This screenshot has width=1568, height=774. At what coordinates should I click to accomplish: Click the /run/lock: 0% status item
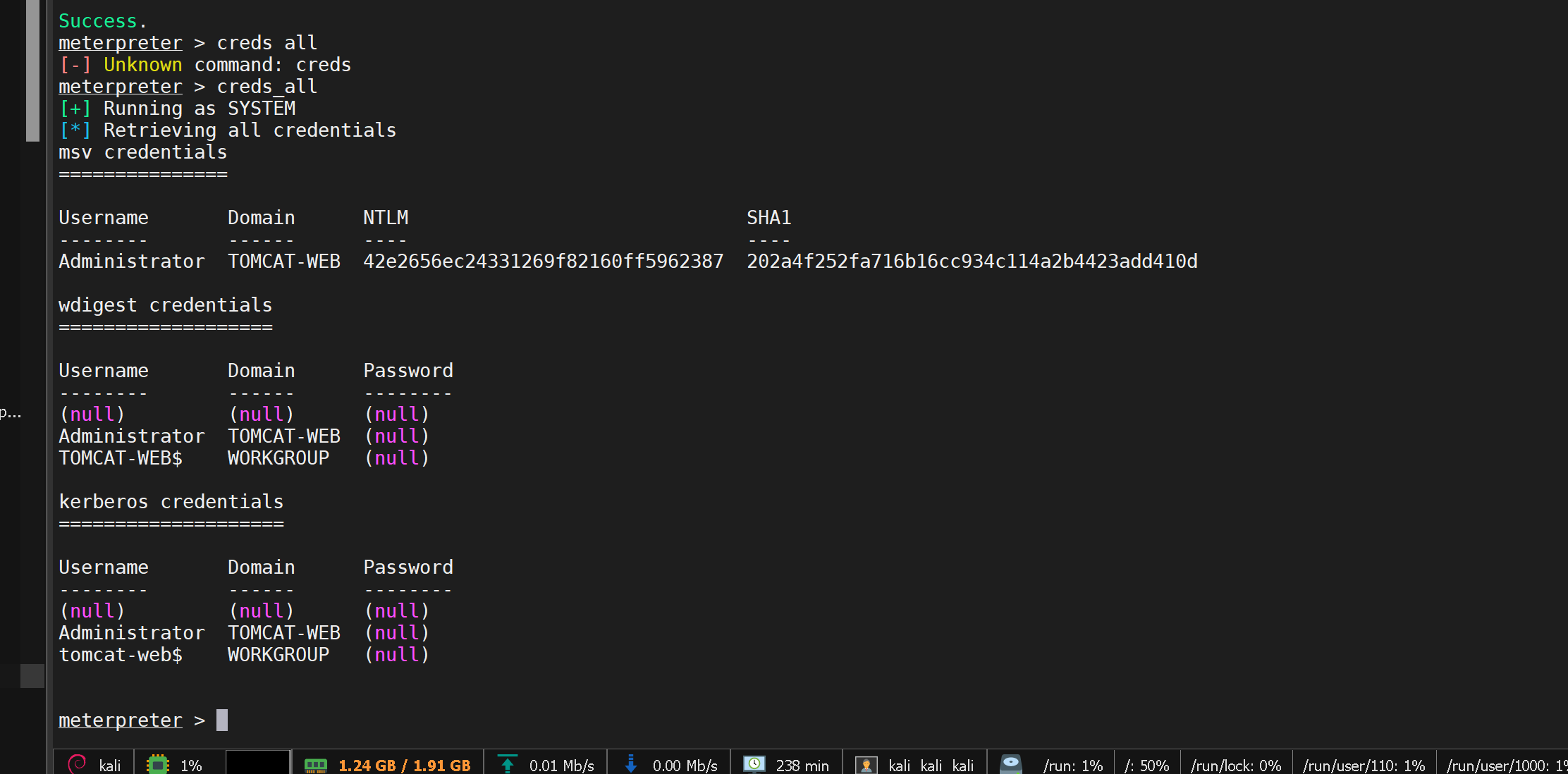(1235, 766)
